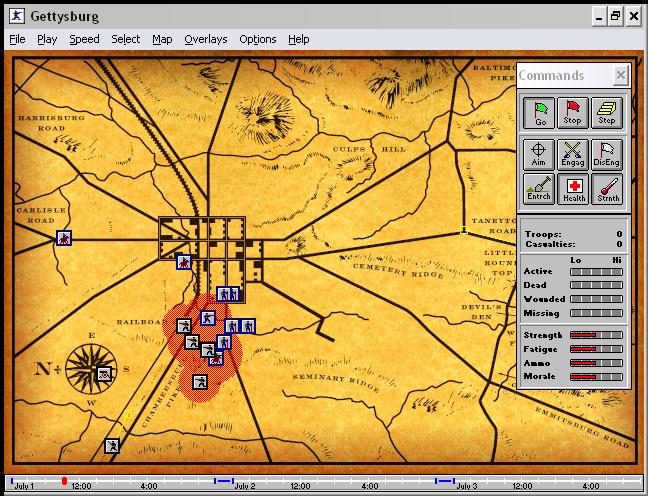Select the Entrch shovel command
Viewport: 648px width, 496px height.
pos(538,189)
